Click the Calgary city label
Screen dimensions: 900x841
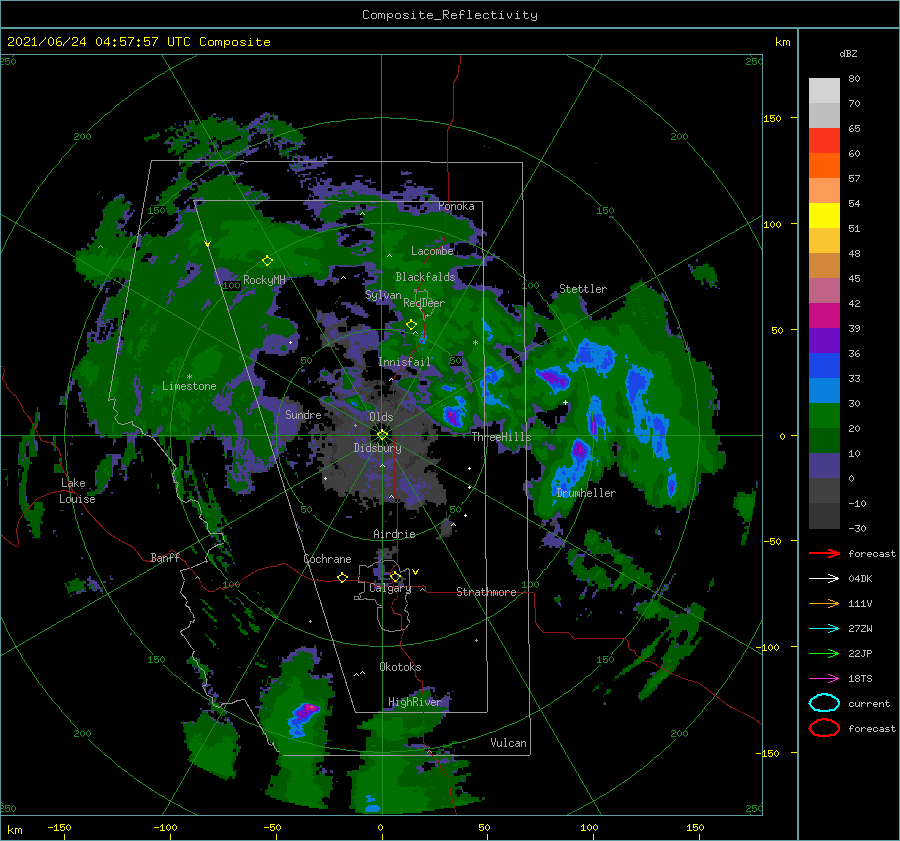[x=390, y=588]
